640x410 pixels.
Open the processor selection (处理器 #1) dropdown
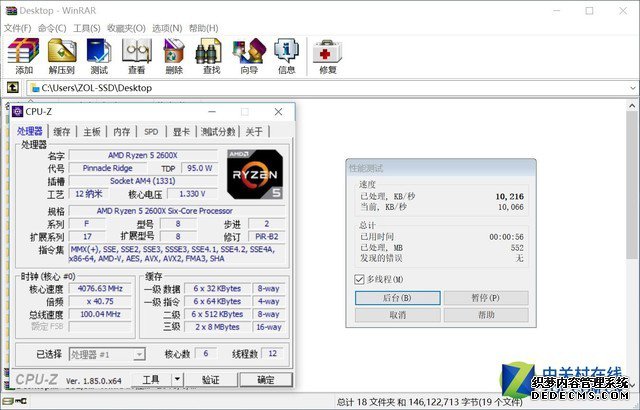pyautogui.click(x=139, y=355)
